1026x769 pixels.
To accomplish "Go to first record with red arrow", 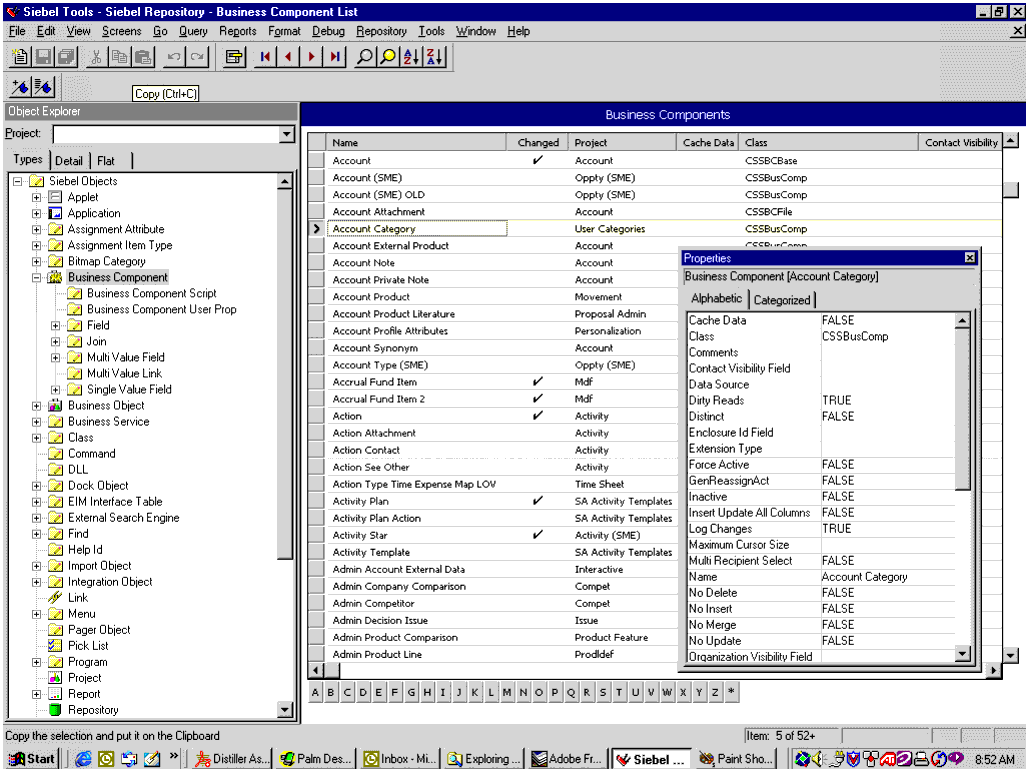I will [x=265, y=58].
